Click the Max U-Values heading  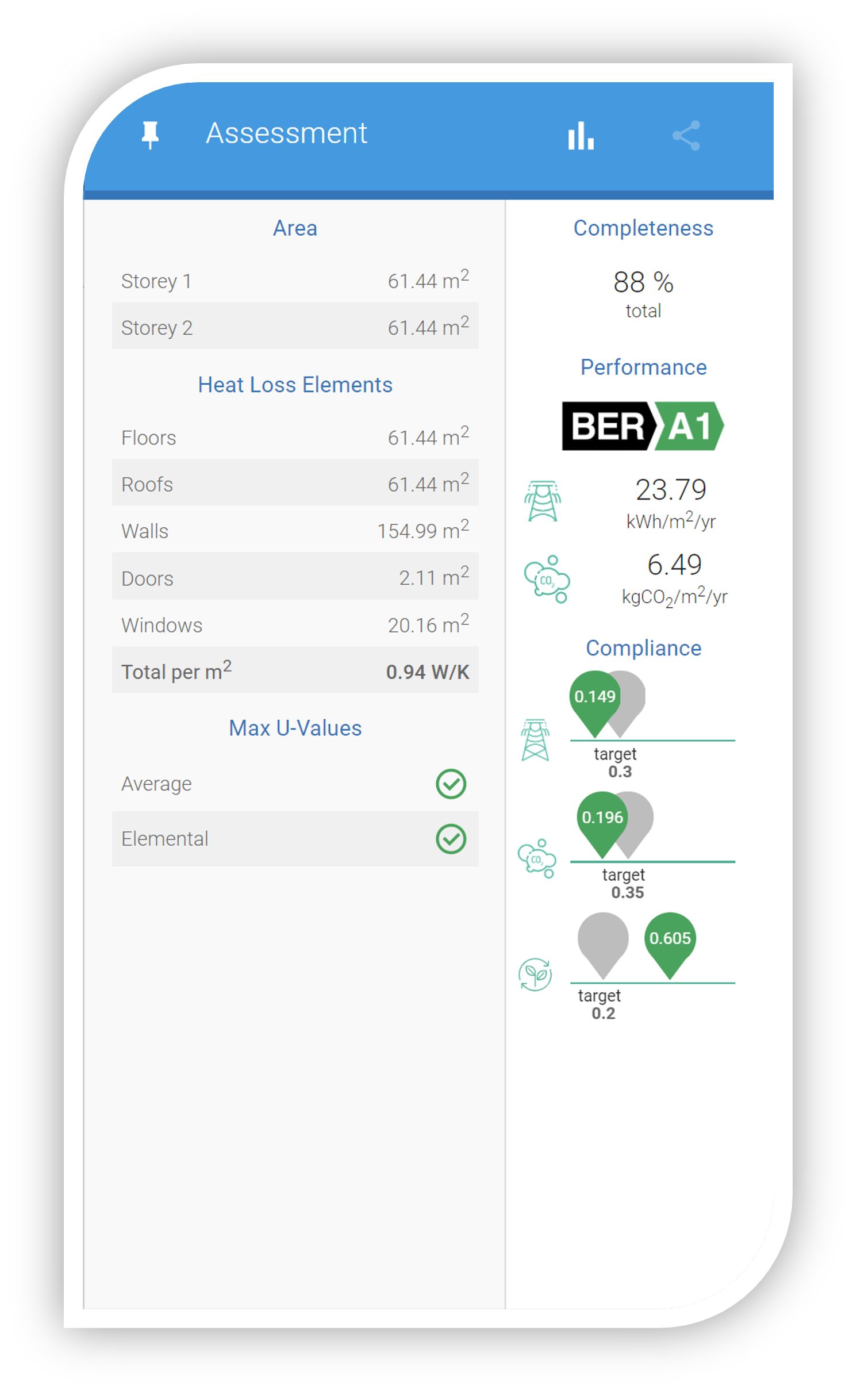tap(295, 728)
